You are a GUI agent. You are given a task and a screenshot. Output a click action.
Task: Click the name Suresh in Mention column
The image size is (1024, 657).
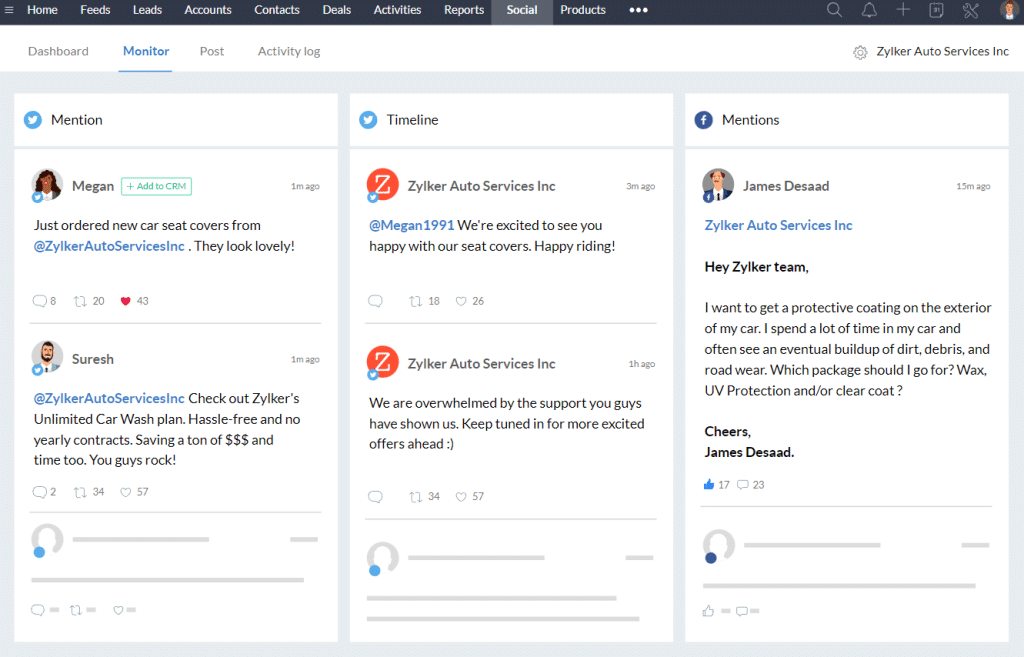point(93,359)
